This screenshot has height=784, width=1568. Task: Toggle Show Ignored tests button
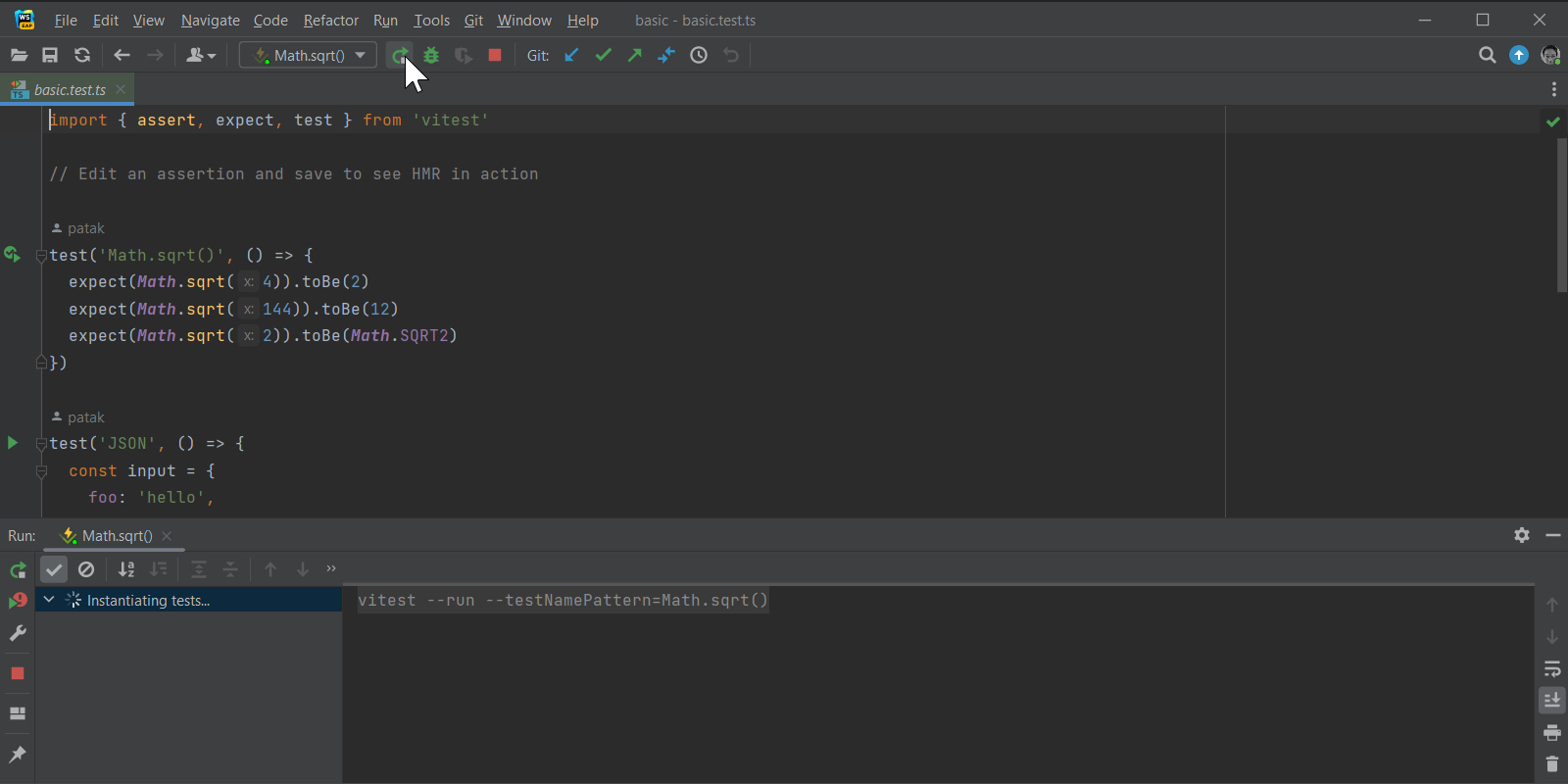(x=86, y=569)
